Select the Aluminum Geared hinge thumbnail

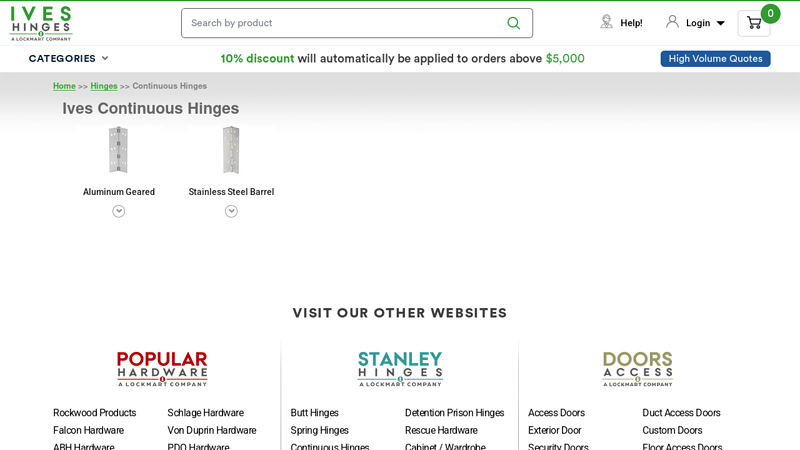coord(118,150)
